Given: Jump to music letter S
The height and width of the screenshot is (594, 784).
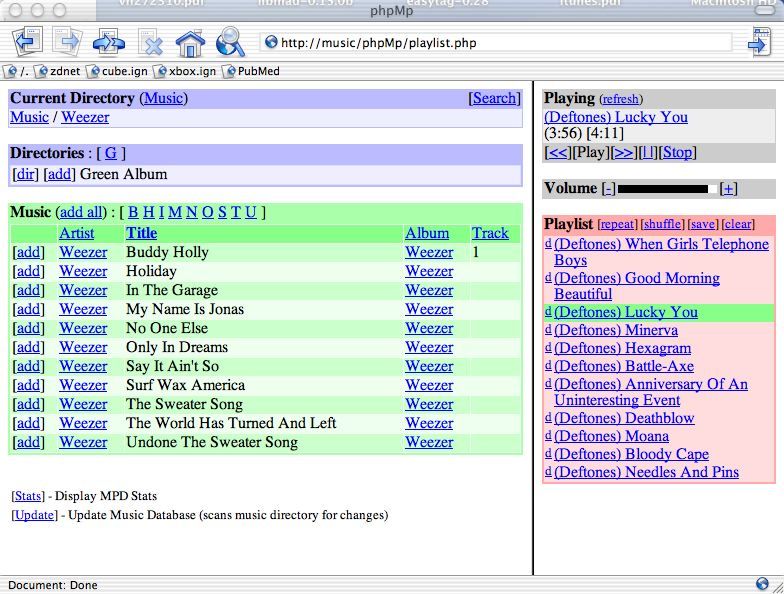Looking at the screenshot, I should 222,212.
